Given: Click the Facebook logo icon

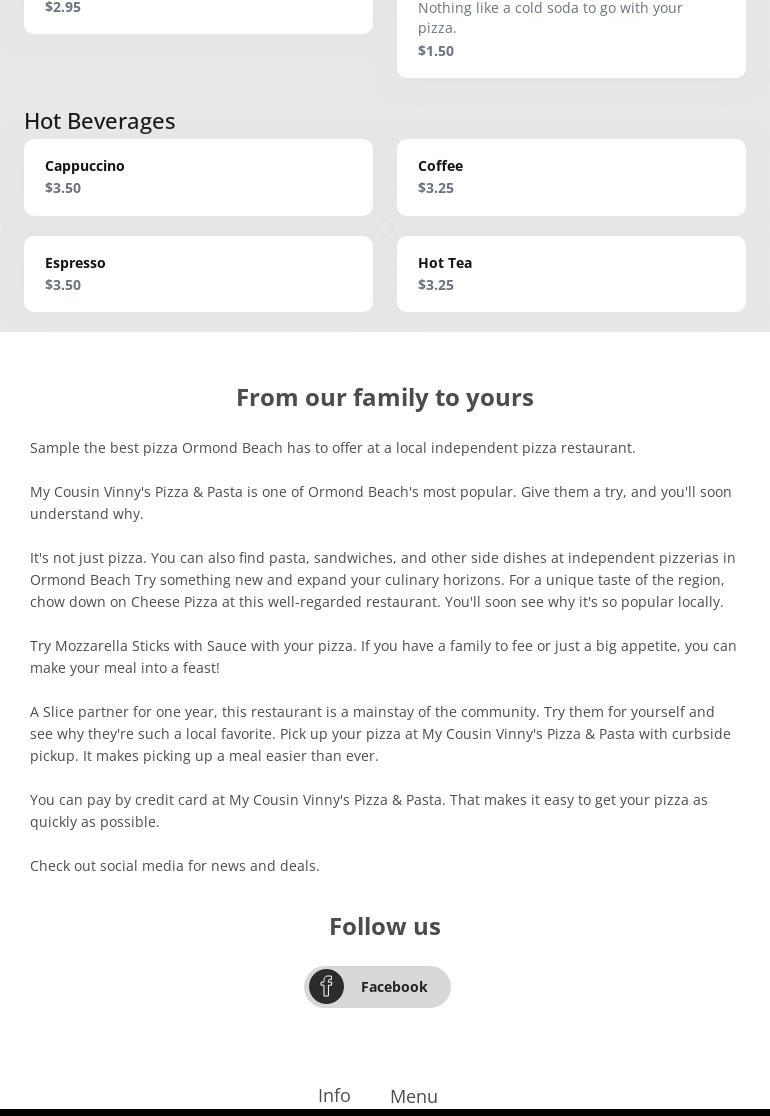Looking at the screenshot, I should point(326,987).
